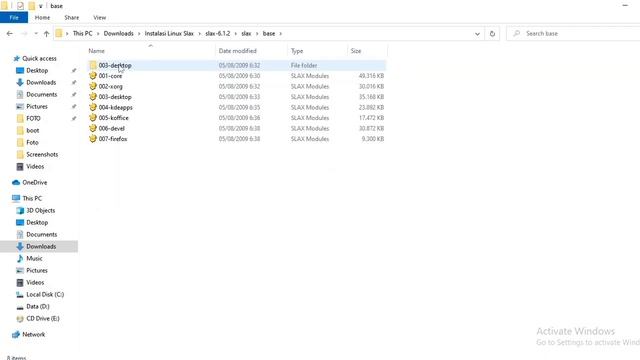The image size is (640, 360).
Task: Switch to the Share ribbon tab
Action: pyautogui.click(x=71, y=18)
